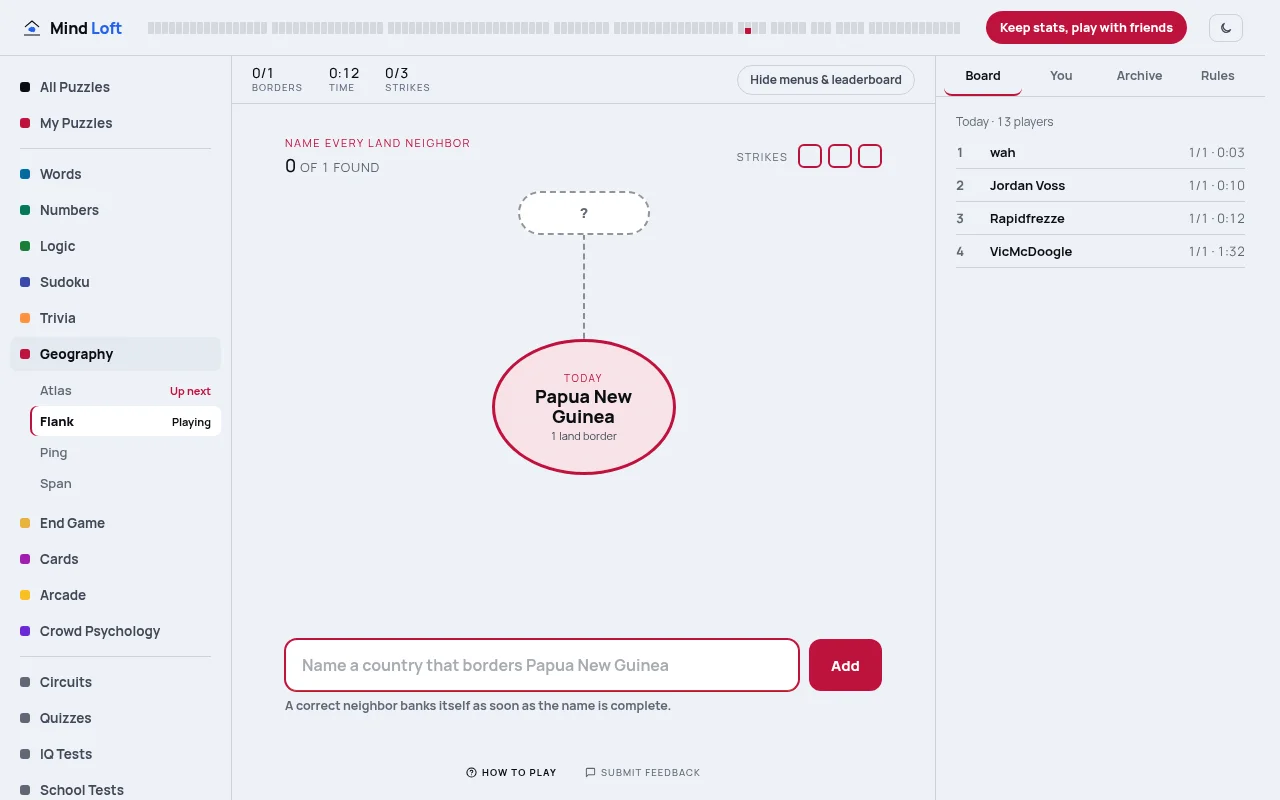Click the Mind Loft house logo icon
The height and width of the screenshot is (800, 1280).
(32, 28)
